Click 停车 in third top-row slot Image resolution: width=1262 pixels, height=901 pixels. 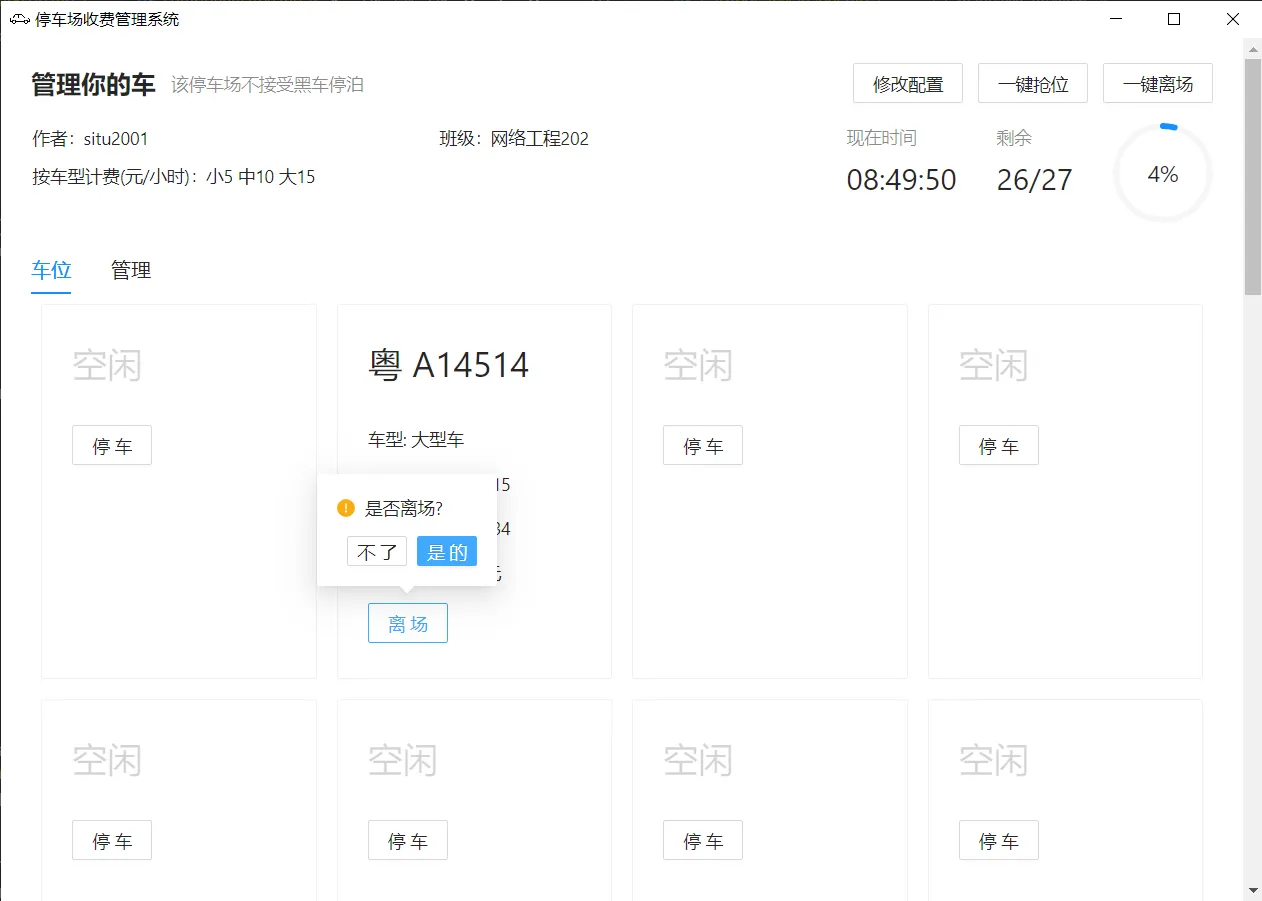[x=703, y=446]
